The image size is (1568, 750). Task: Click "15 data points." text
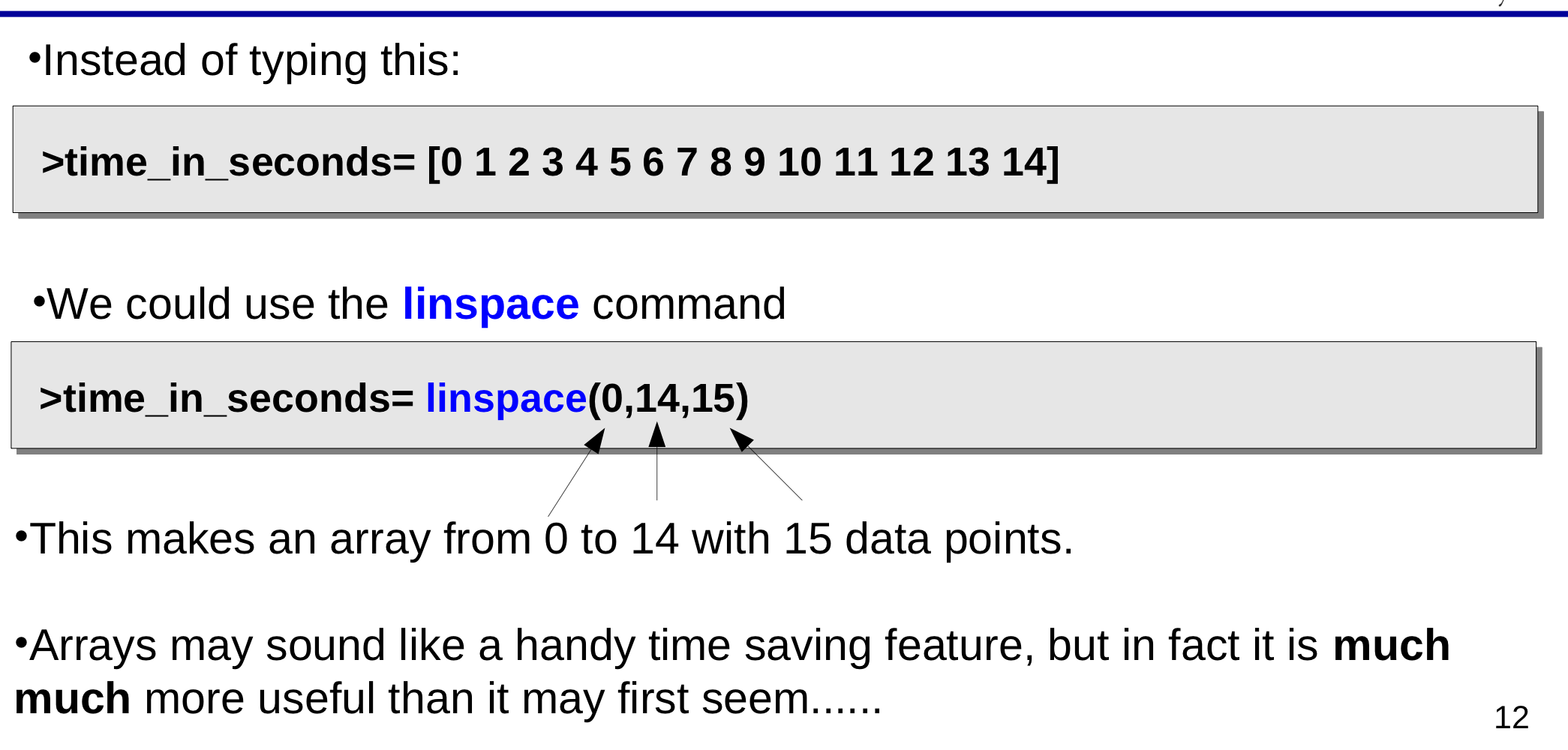pyautogui.click(x=928, y=539)
